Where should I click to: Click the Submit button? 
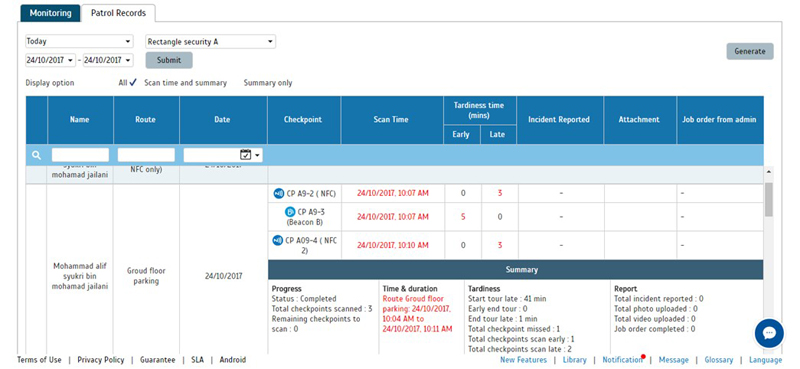click(169, 60)
